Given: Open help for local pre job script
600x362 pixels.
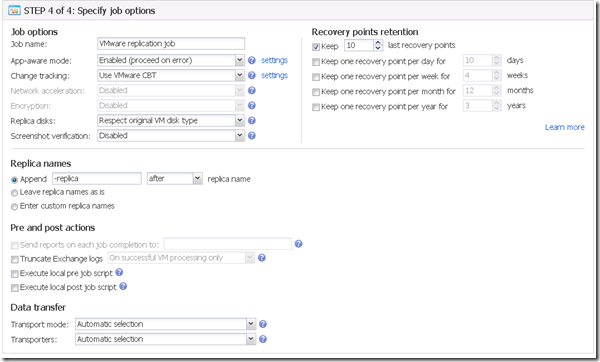Looking at the screenshot, I should coord(119,272).
